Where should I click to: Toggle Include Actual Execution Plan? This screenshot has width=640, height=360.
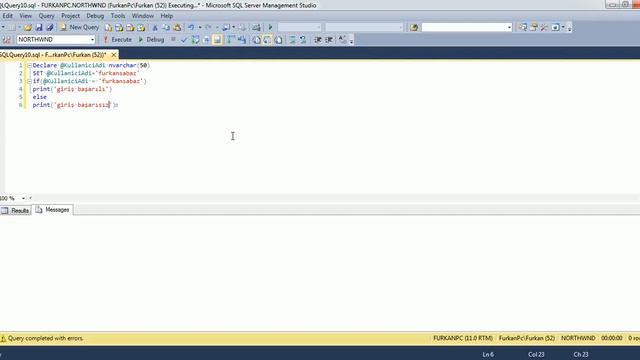[x=231, y=40]
